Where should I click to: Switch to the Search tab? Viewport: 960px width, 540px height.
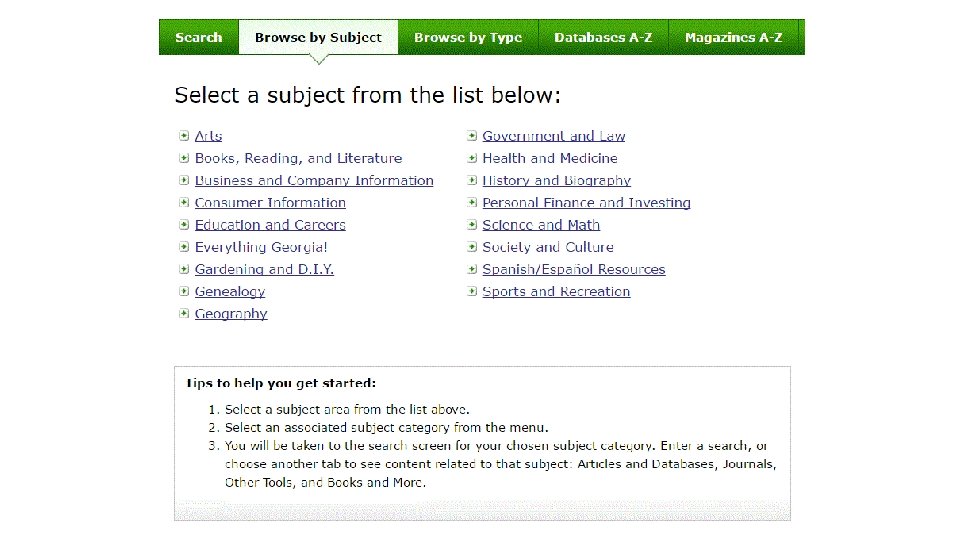coord(198,37)
